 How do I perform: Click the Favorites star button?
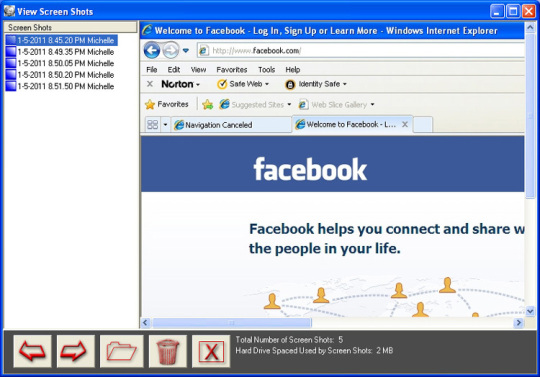pos(167,104)
